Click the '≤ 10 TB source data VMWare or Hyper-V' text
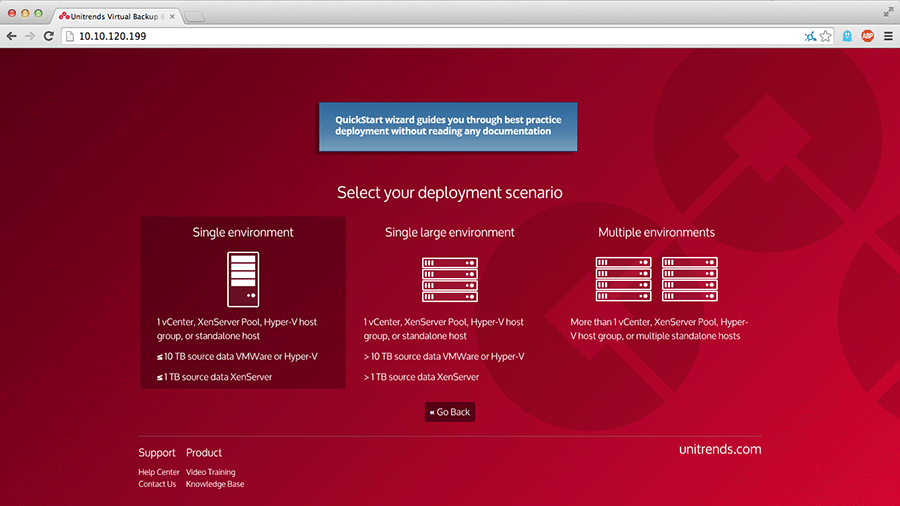The image size is (900, 506). (237, 356)
